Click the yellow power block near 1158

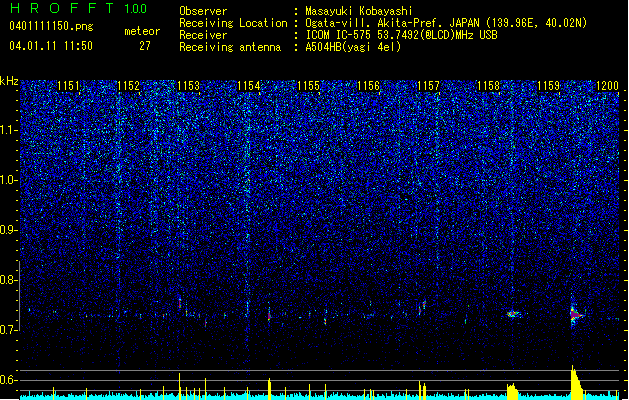tap(512, 391)
